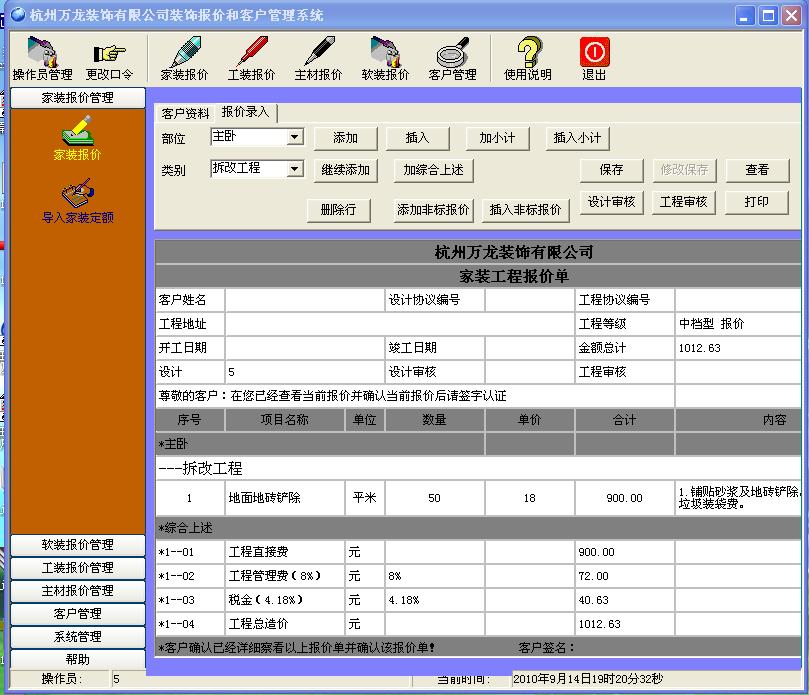Click the 加小计 button

coord(497,138)
